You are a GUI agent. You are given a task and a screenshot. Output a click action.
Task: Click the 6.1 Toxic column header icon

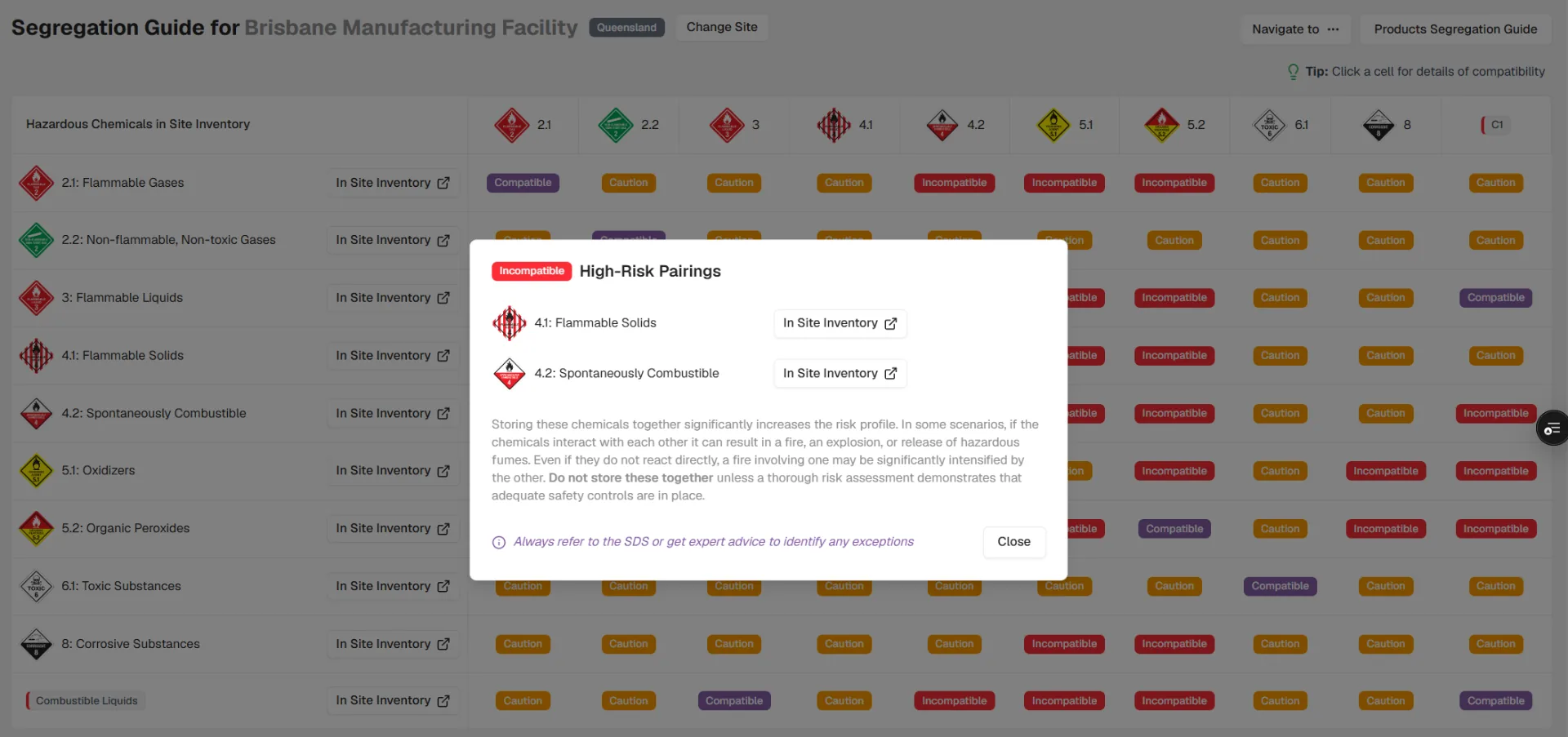click(1269, 125)
